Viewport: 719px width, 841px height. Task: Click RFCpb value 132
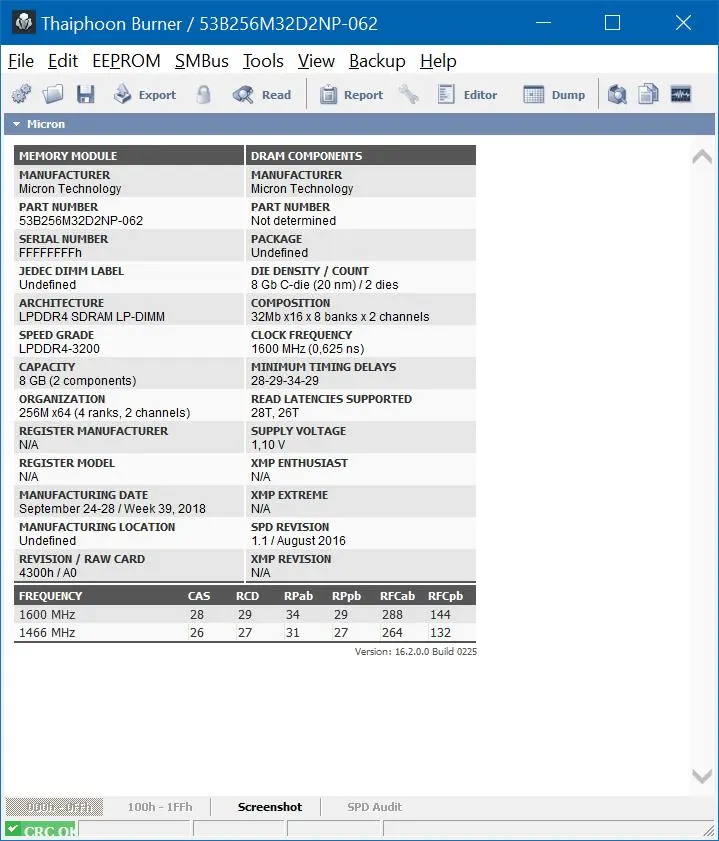click(x=440, y=632)
